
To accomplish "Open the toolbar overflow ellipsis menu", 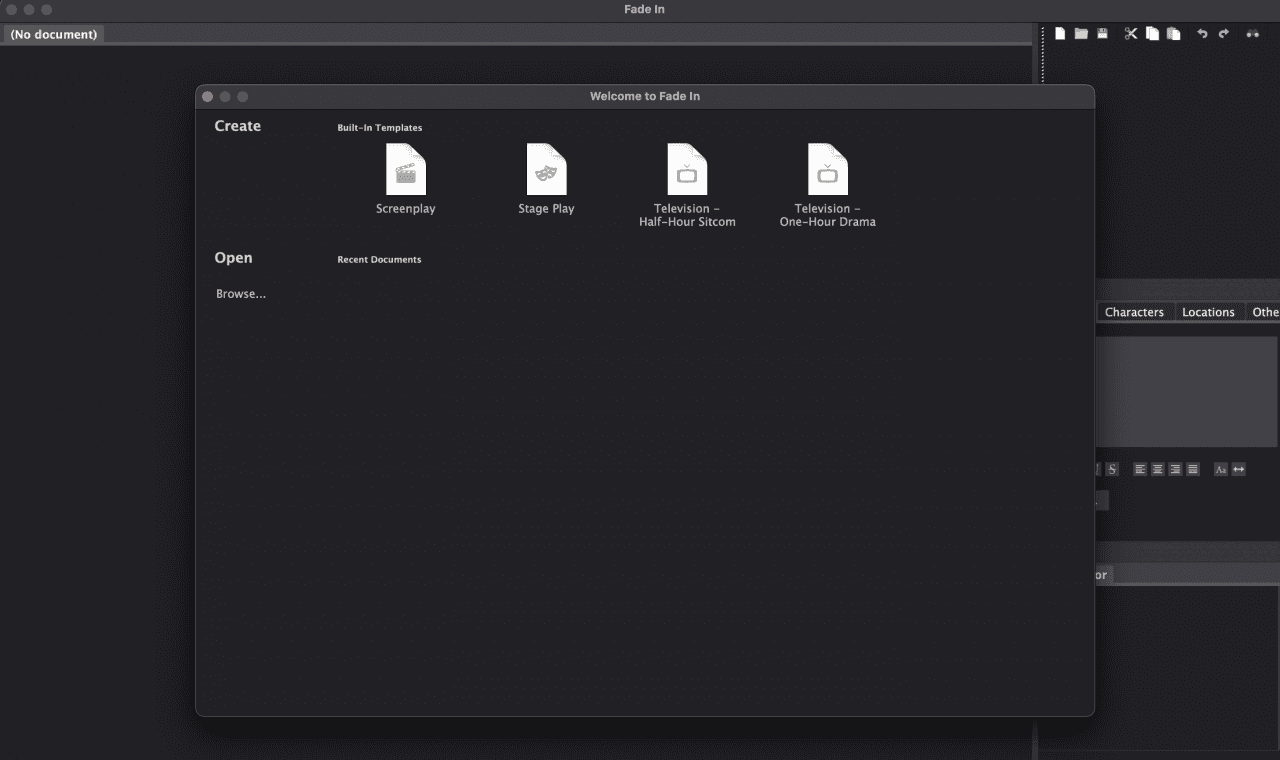I will [x=1253, y=33].
